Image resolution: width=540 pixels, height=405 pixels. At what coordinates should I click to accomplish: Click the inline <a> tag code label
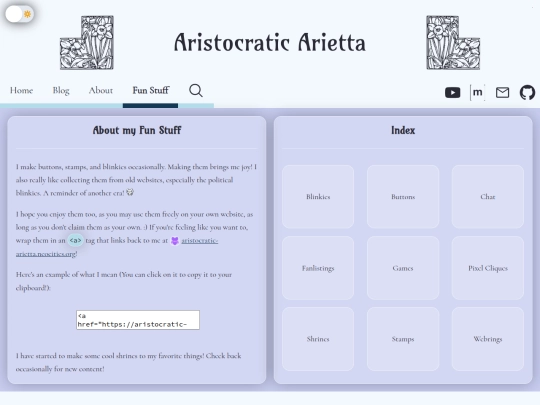(75, 240)
